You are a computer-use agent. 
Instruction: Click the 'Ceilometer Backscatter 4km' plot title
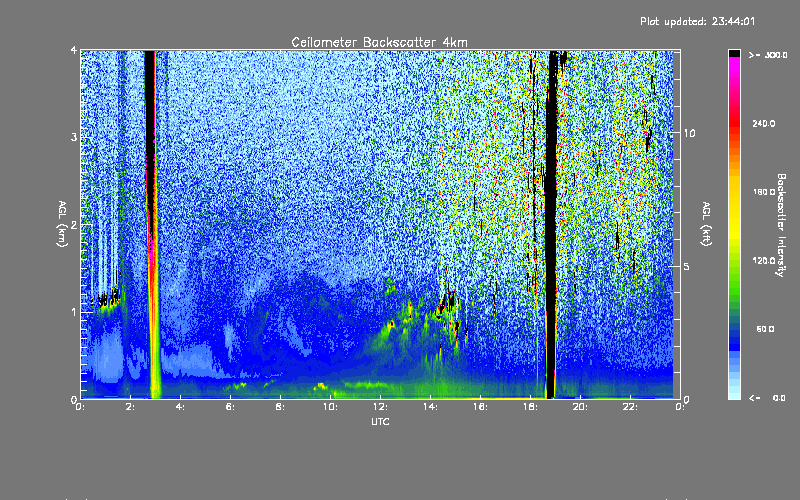pyautogui.click(x=379, y=42)
